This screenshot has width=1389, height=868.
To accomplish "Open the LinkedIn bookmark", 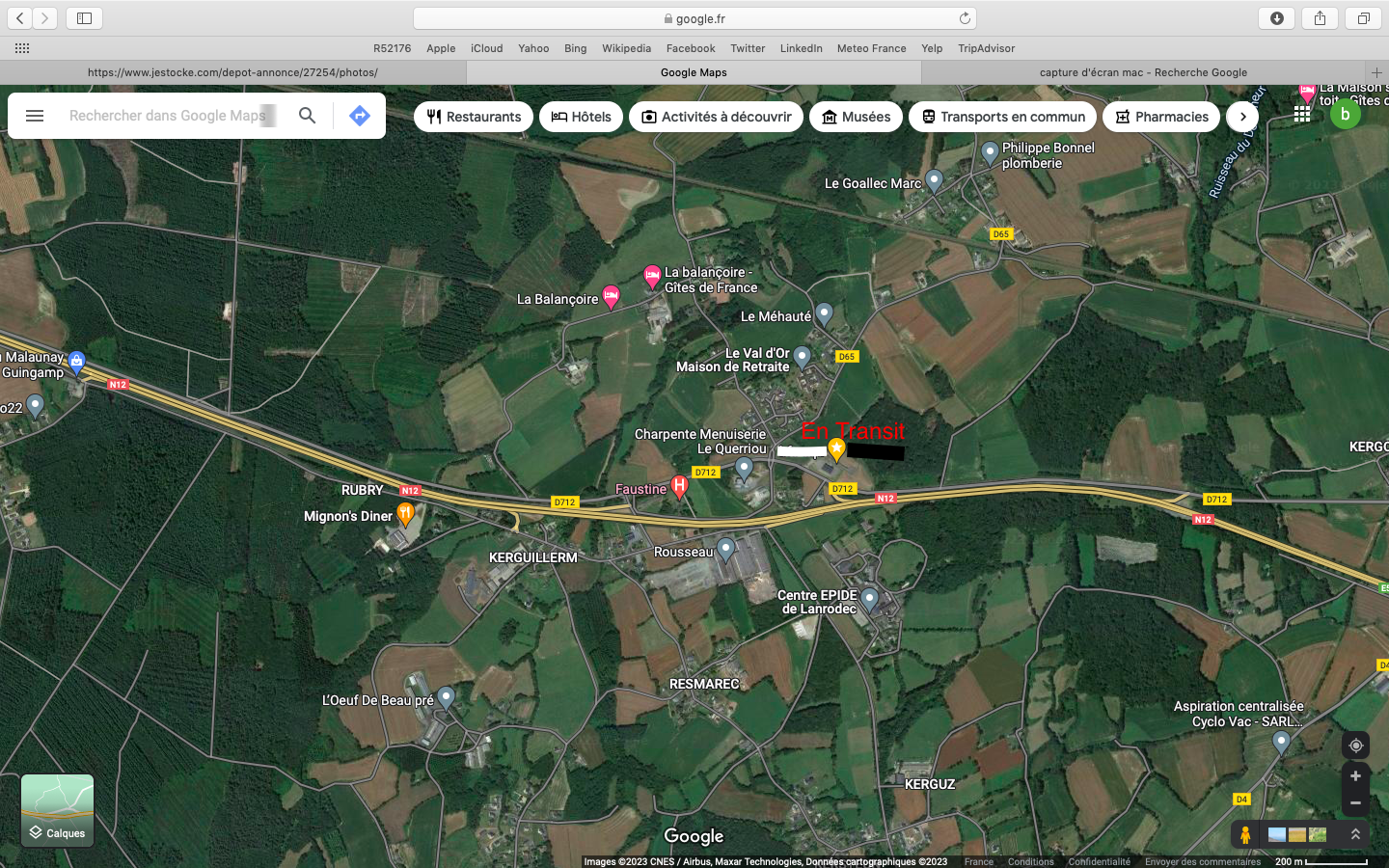I will (x=801, y=48).
